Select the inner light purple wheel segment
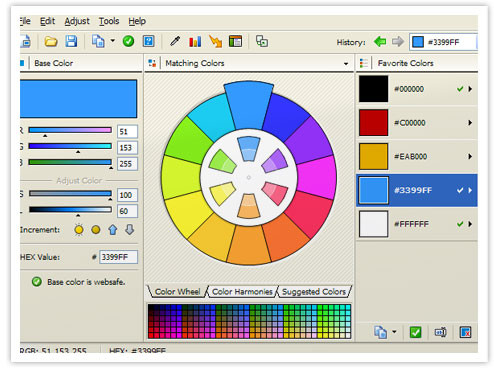This screenshot has height=370, width=494. point(275,161)
